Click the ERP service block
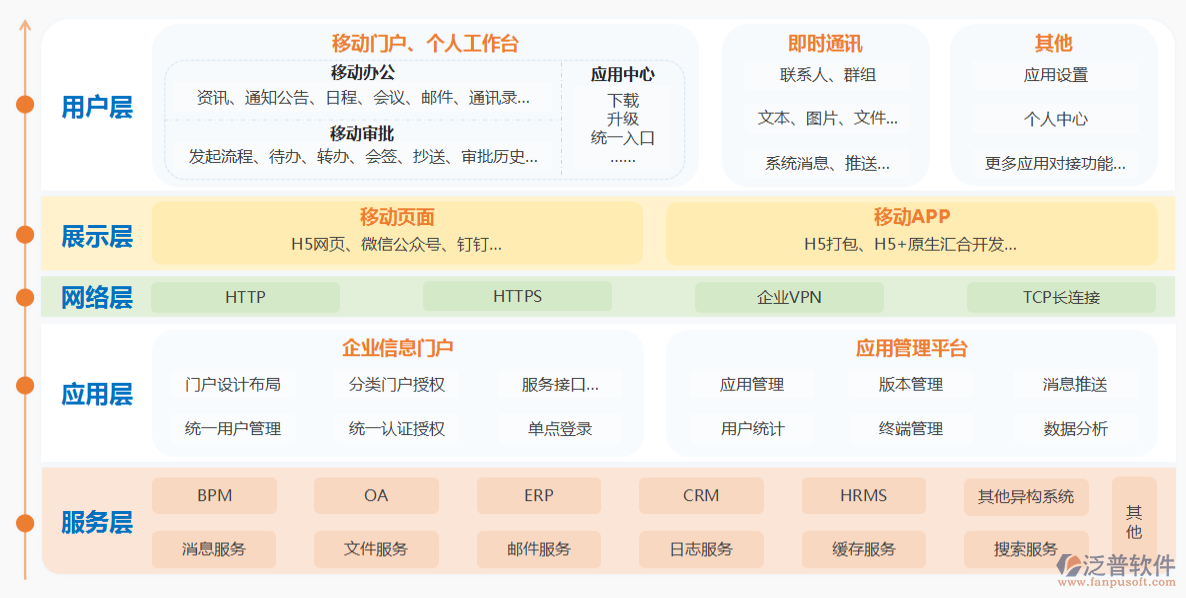 538,495
